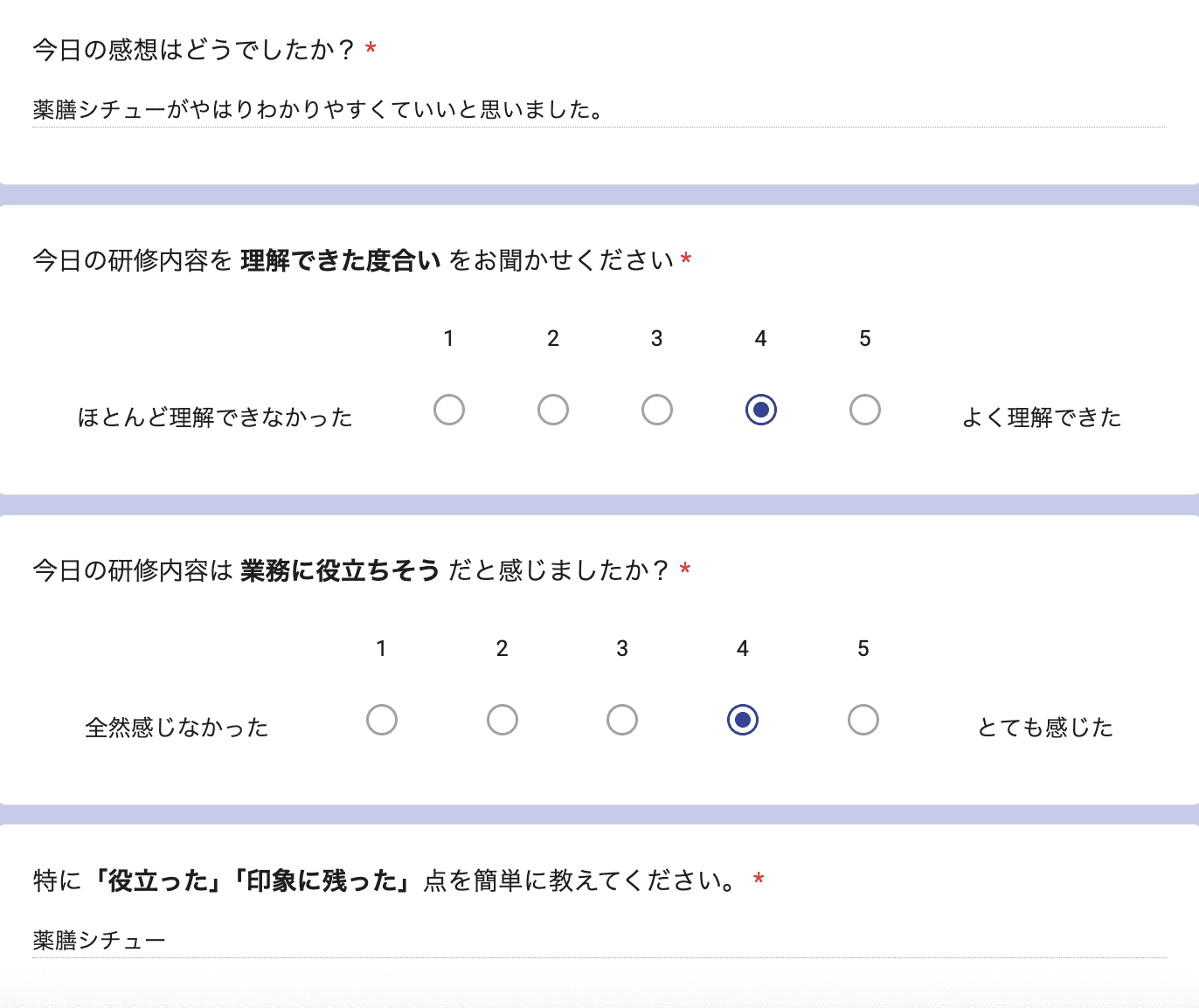Screen dimensions: 1199x1008
Task: Click the selected rating 4 on understanding scale
Action: pos(760,409)
